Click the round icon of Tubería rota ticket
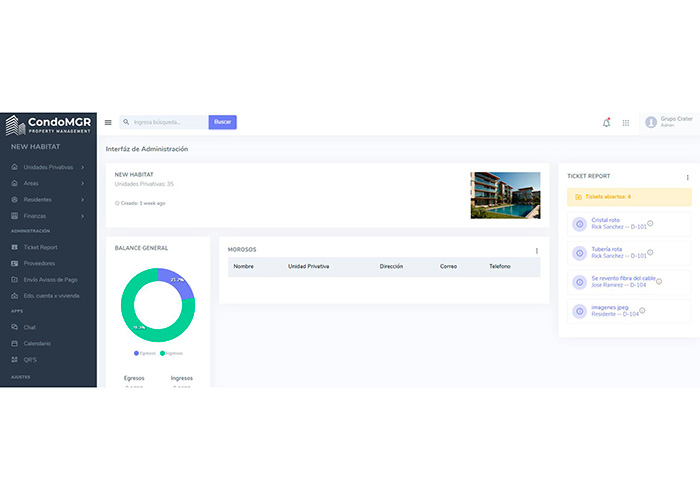The height and width of the screenshot is (500, 700). [579, 253]
